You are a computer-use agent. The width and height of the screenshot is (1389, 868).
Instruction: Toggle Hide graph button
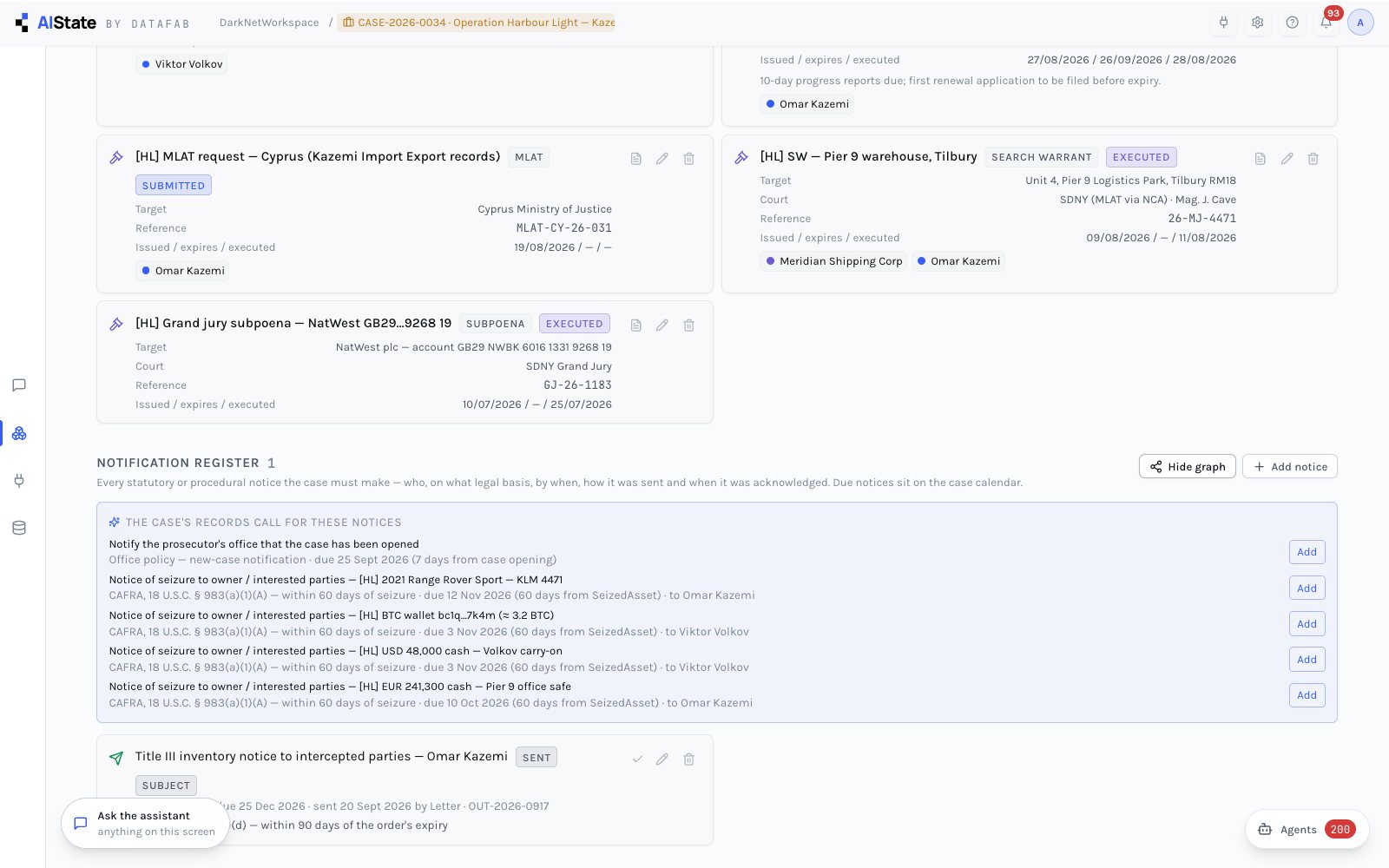(1188, 466)
